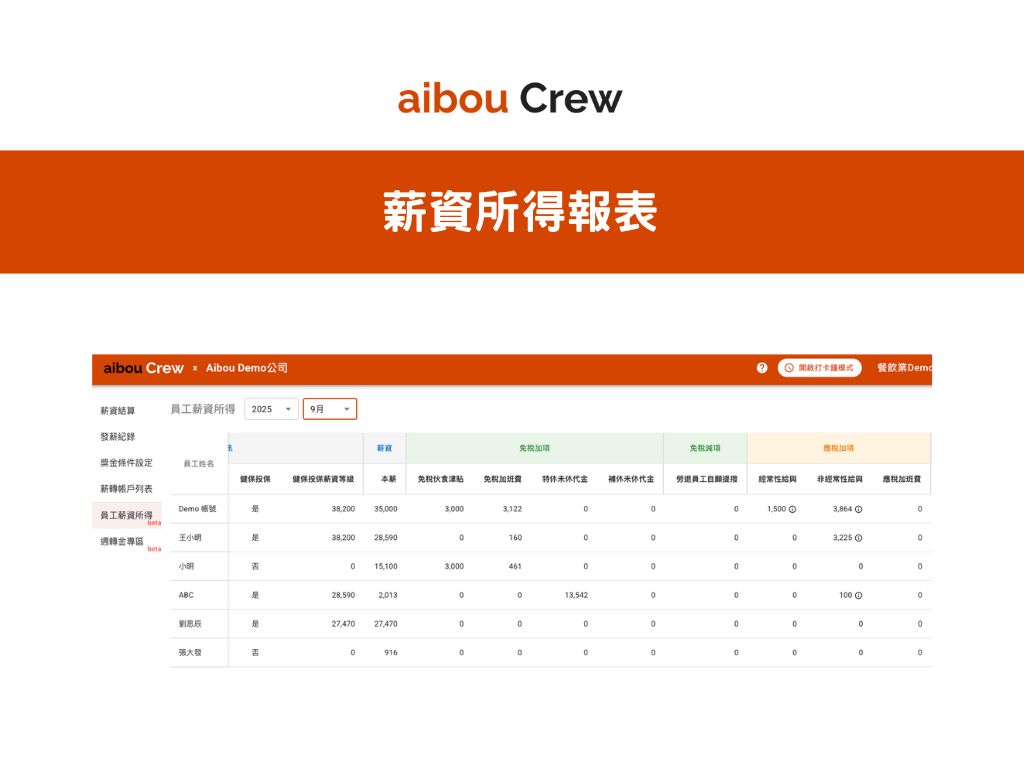Viewport: 1024px width, 768px height.
Task: Click the 經常性給與 column header
Action: tap(777, 479)
